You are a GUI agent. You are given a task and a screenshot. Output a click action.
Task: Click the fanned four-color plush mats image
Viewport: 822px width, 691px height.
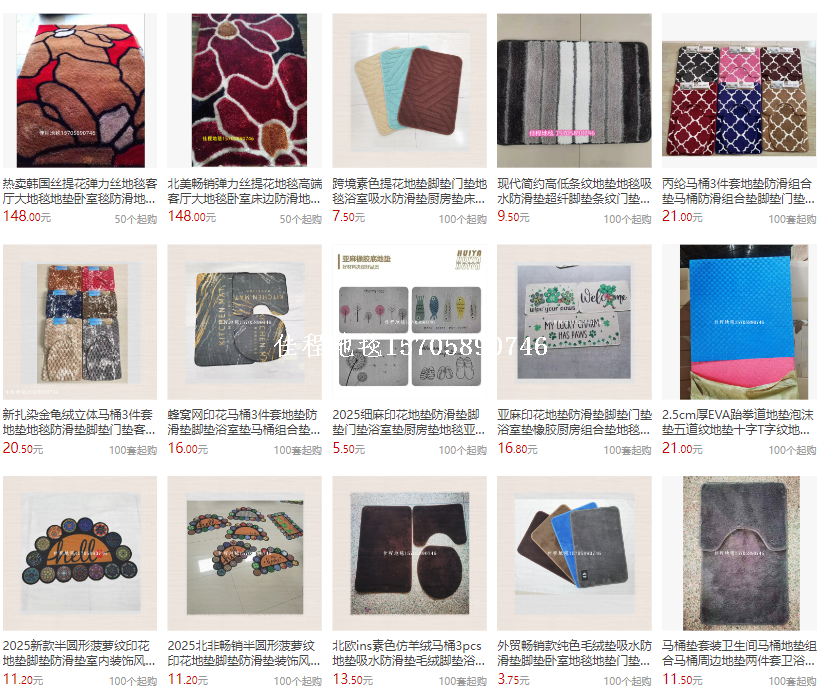[574, 553]
